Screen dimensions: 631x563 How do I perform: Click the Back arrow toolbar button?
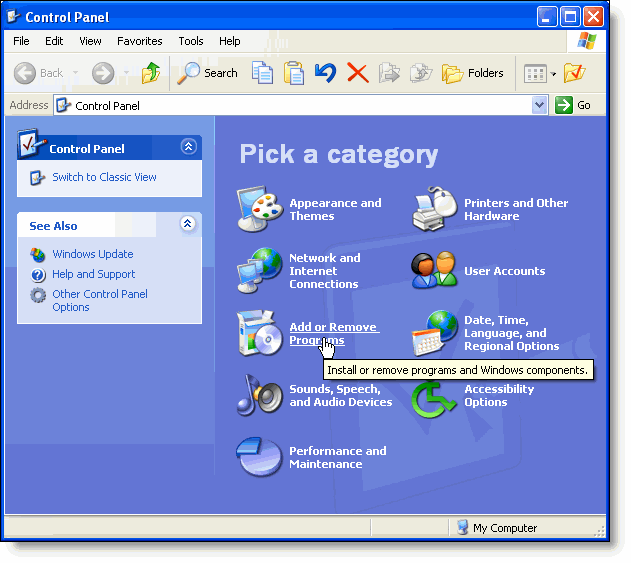(25, 73)
